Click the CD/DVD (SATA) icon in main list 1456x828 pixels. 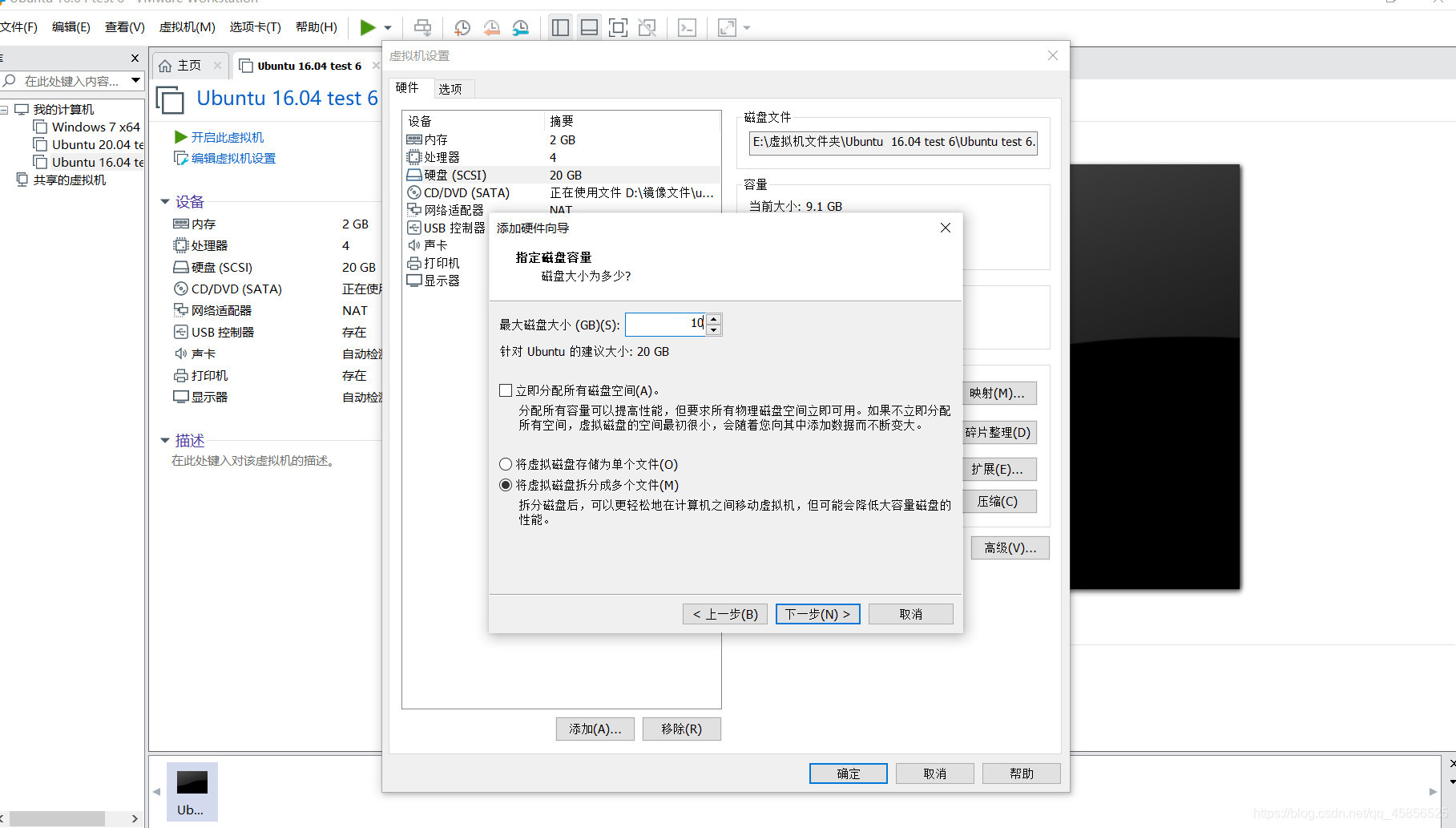tap(181, 289)
